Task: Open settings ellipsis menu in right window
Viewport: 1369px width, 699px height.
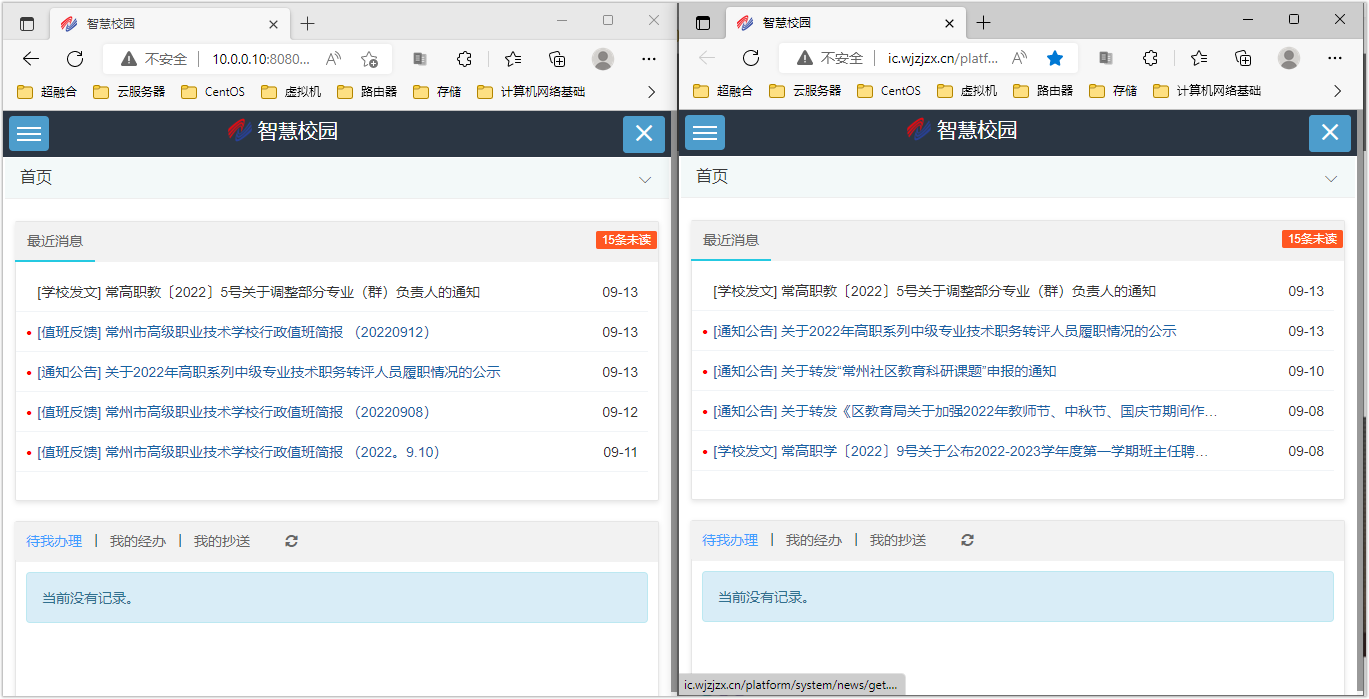Action: pos(1335,58)
